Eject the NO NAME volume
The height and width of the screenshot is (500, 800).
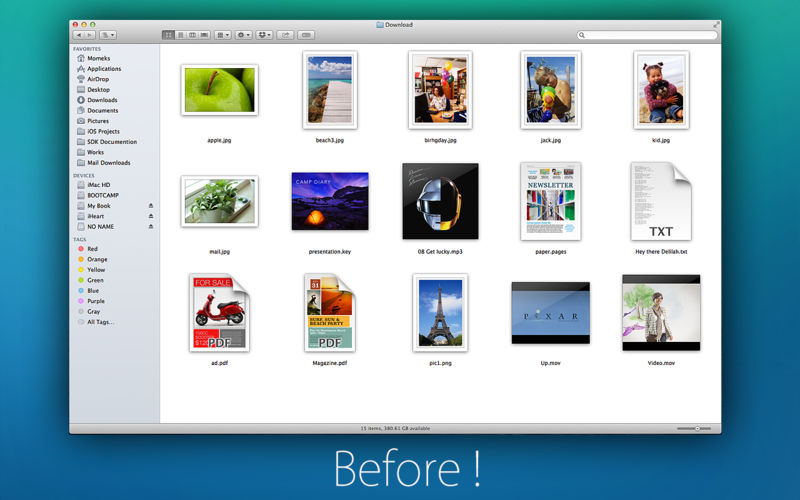(151, 227)
